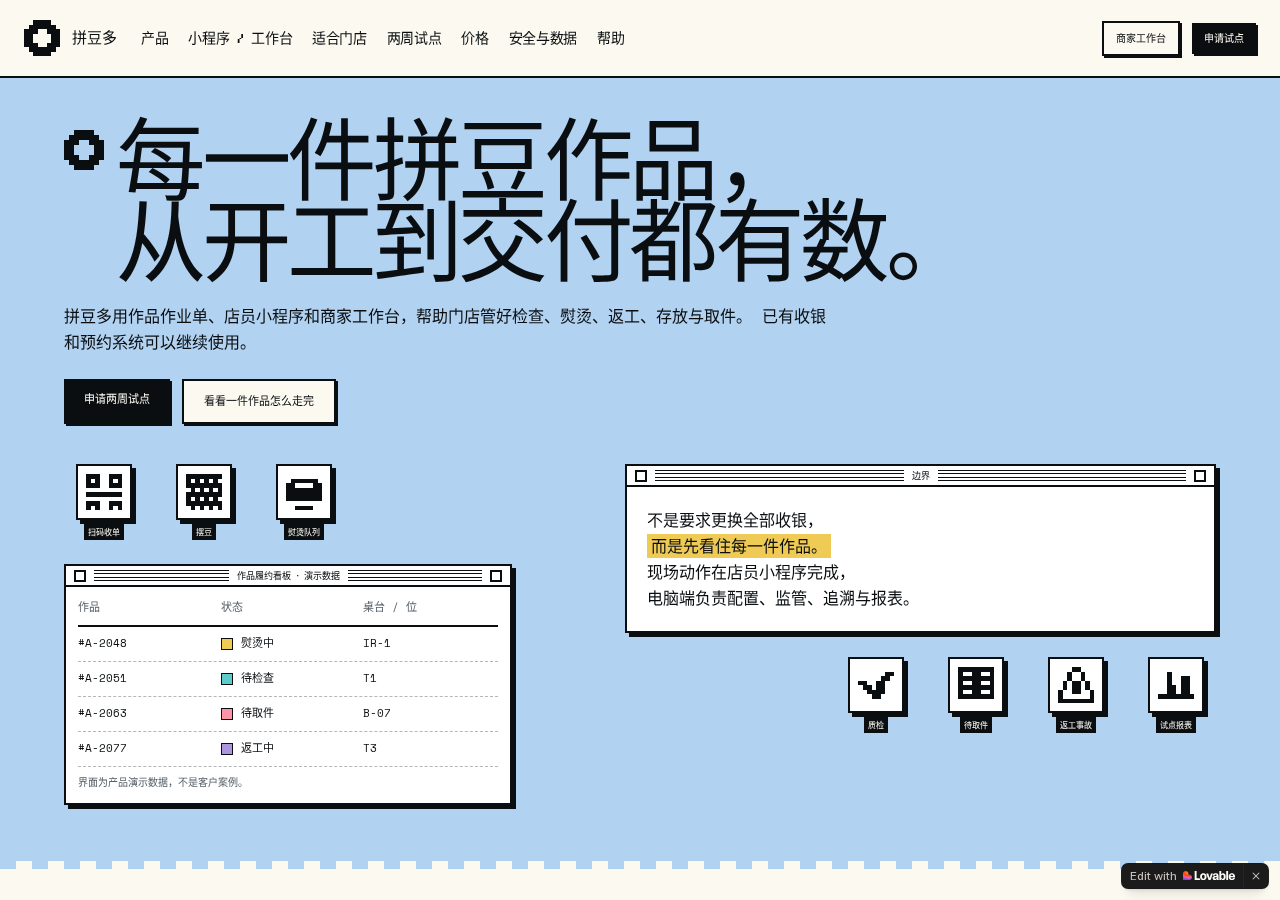Click the 作品履约看板 · 演示数据 window title
Screen dimensions: 1280x900
[x=288, y=576]
